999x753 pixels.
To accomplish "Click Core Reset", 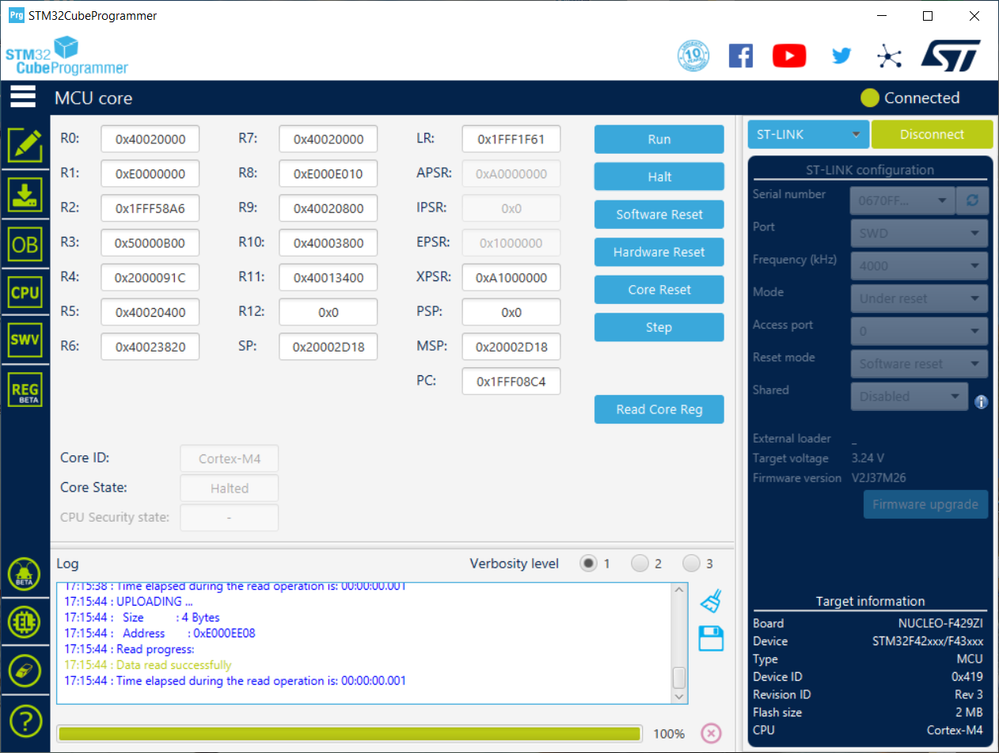I will click(659, 289).
